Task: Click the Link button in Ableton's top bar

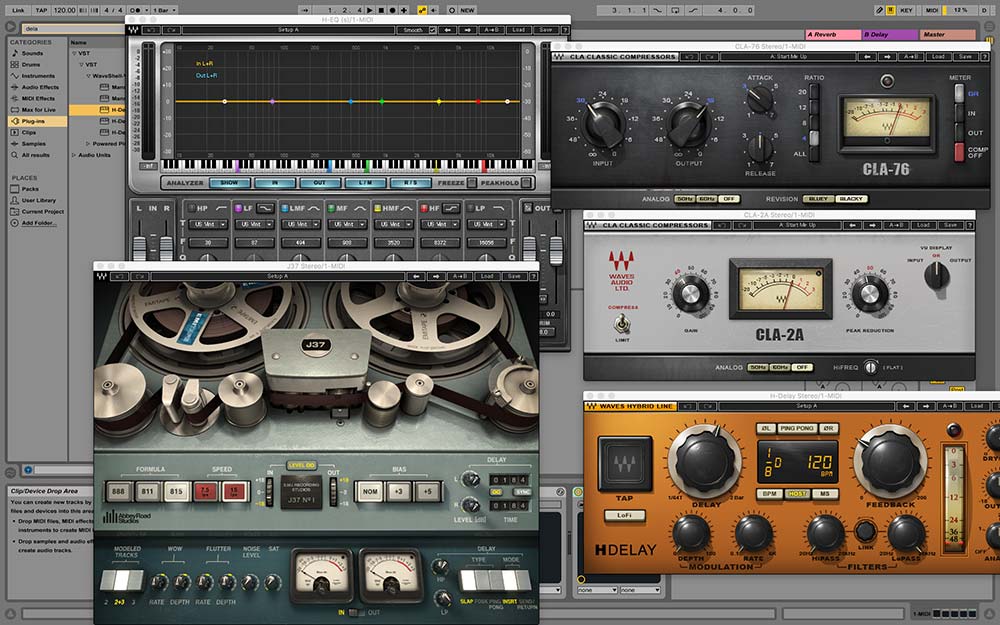Action: point(18,10)
